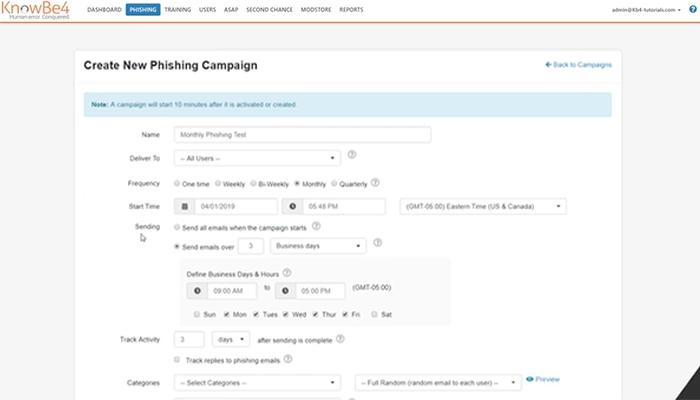This screenshot has width=700, height=400.
Task: Open the Reports tab
Action: 351,9
